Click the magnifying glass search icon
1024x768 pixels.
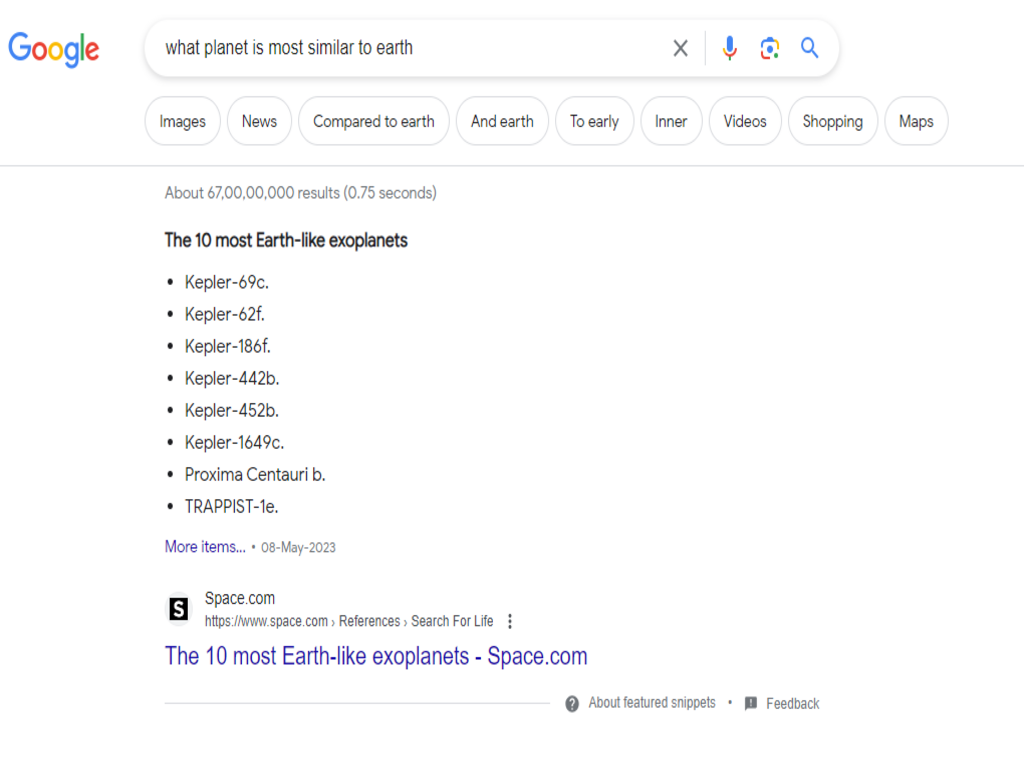tap(809, 48)
